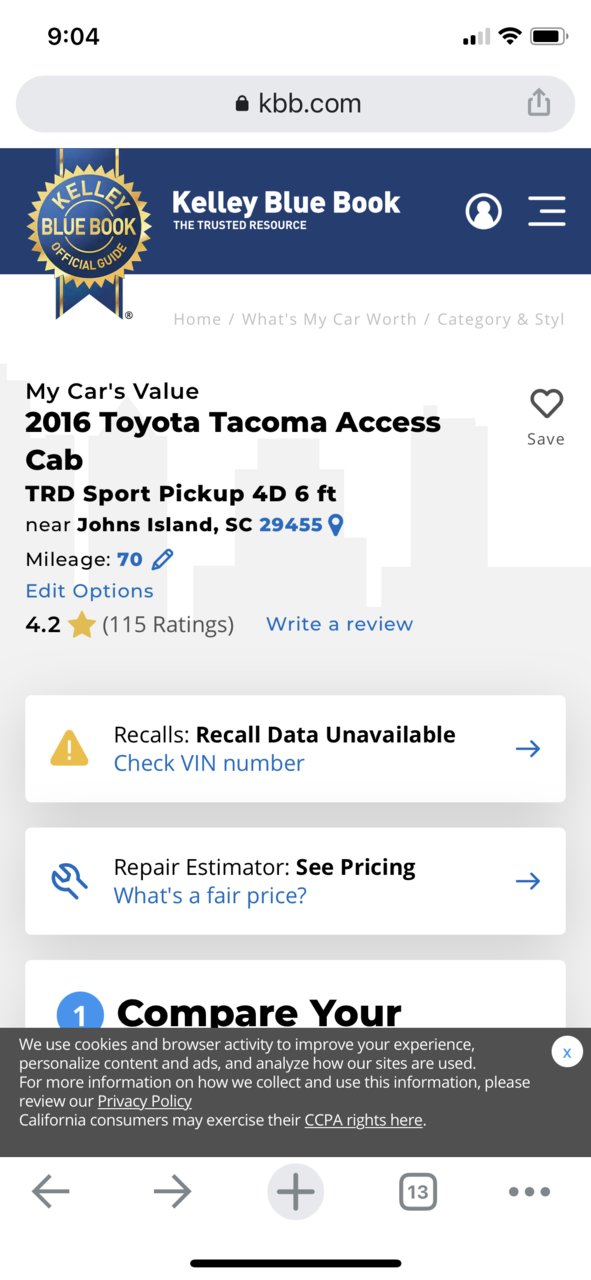591x1280 pixels.
Task: Go back with browser back arrow
Action: (50, 1191)
